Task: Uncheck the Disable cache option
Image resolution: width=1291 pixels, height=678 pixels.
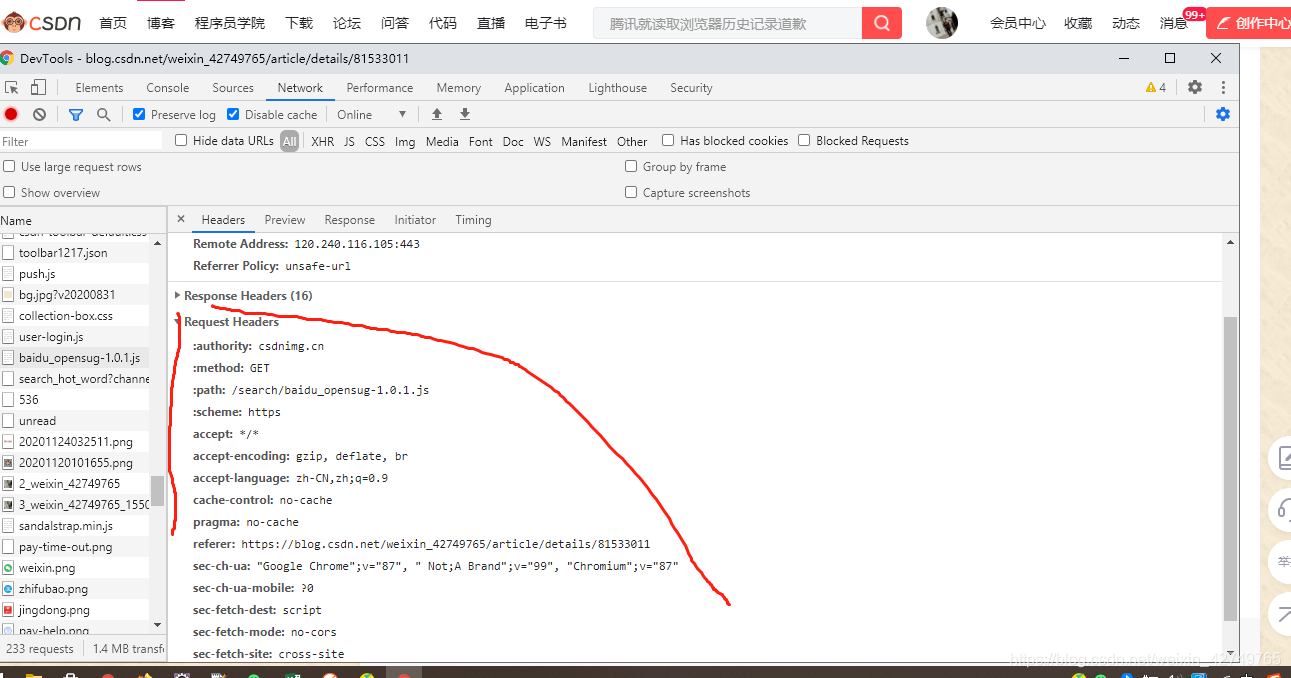Action: [x=232, y=114]
